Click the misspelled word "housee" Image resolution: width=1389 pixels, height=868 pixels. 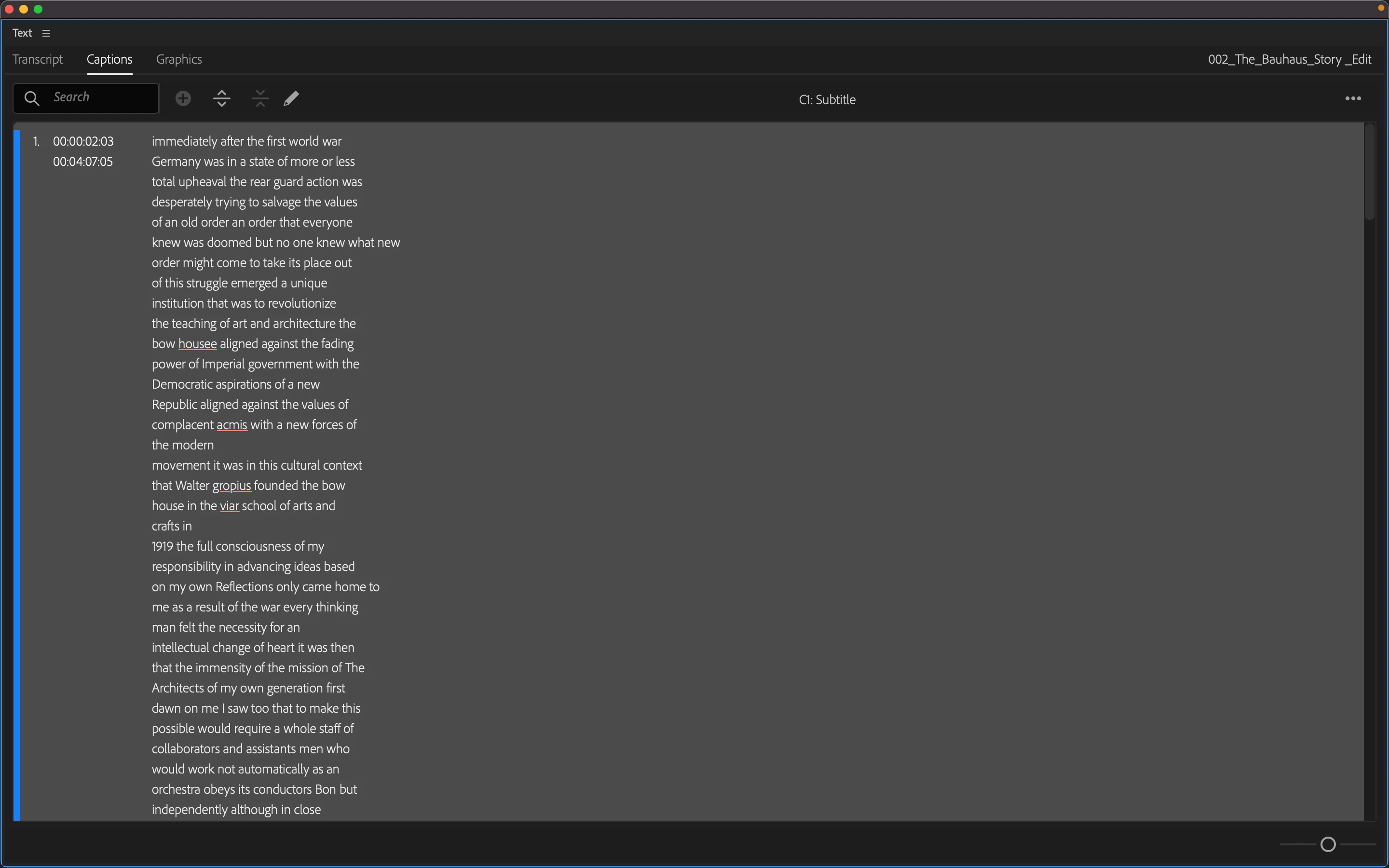[197, 344]
